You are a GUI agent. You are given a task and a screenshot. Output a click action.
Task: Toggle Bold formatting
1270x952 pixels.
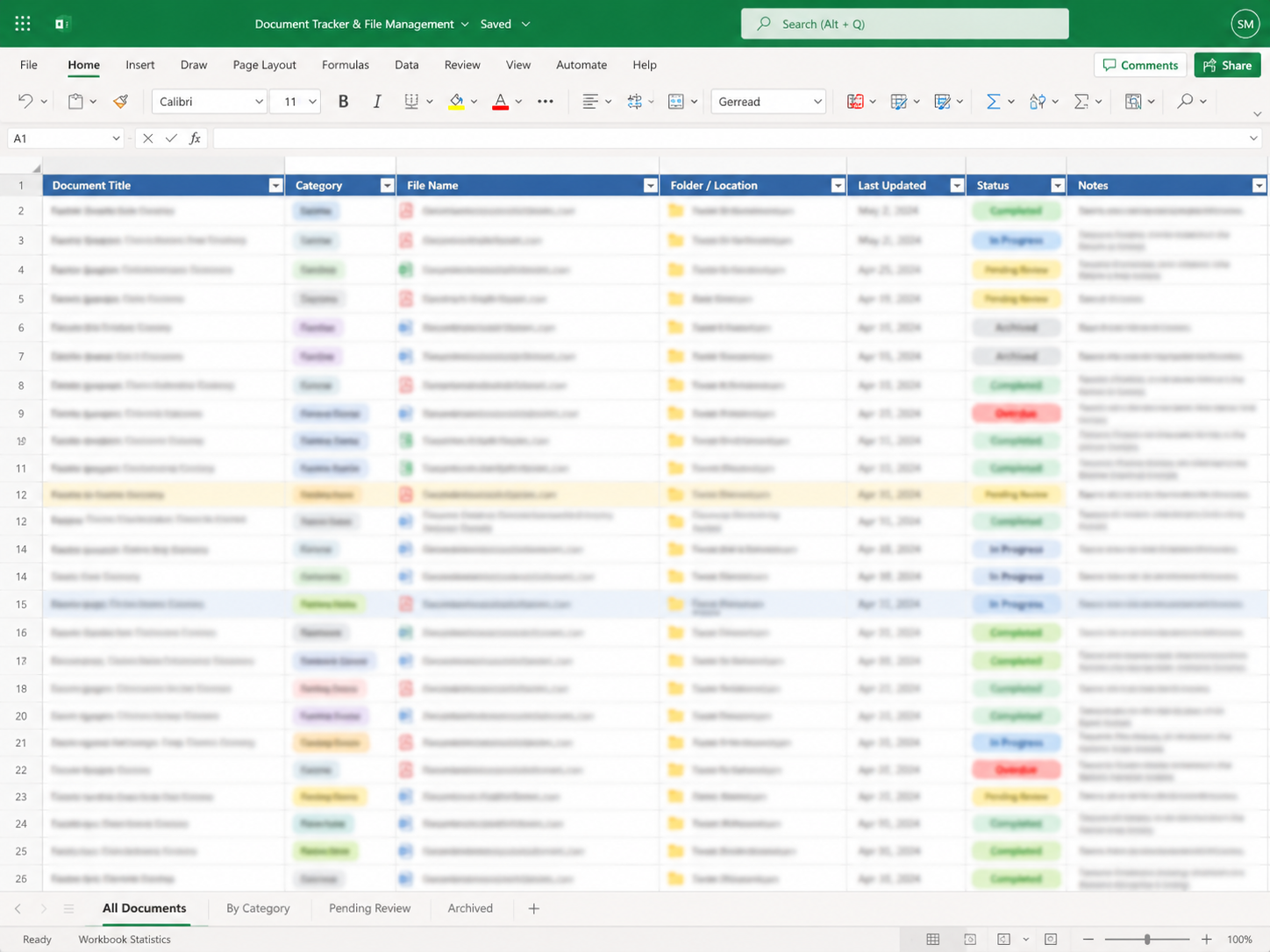[x=343, y=102]
